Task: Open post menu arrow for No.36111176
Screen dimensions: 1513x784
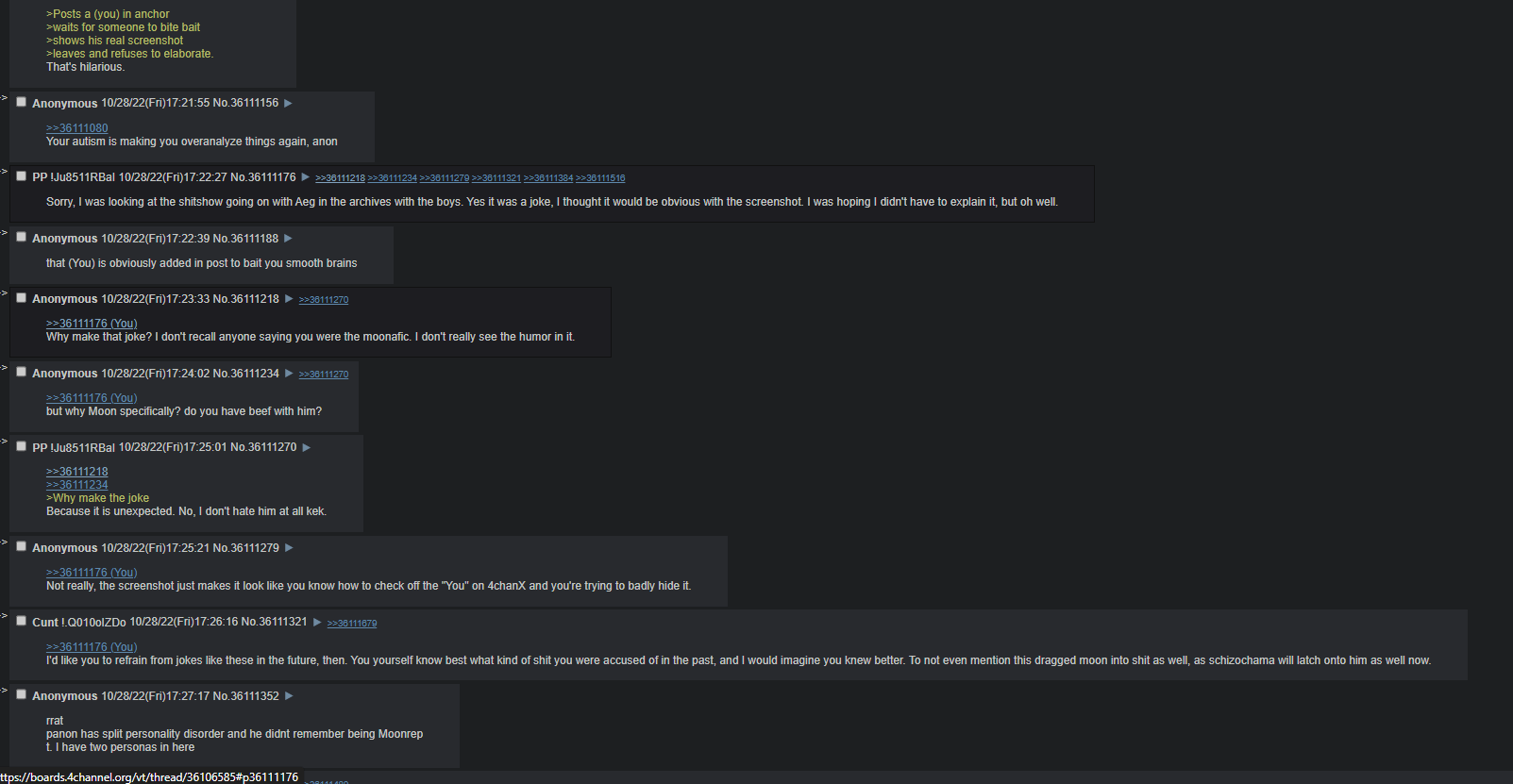Action: click(306, 177)
